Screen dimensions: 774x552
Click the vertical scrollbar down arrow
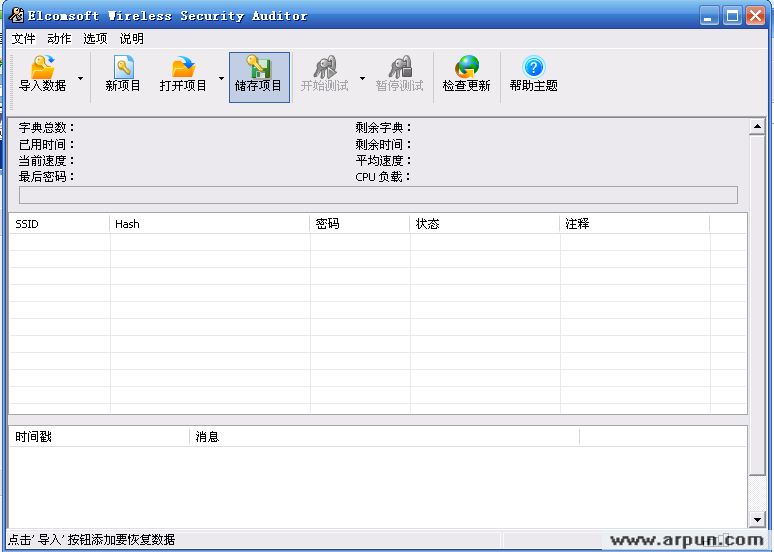pyautogui.click(x=757, y=519)
